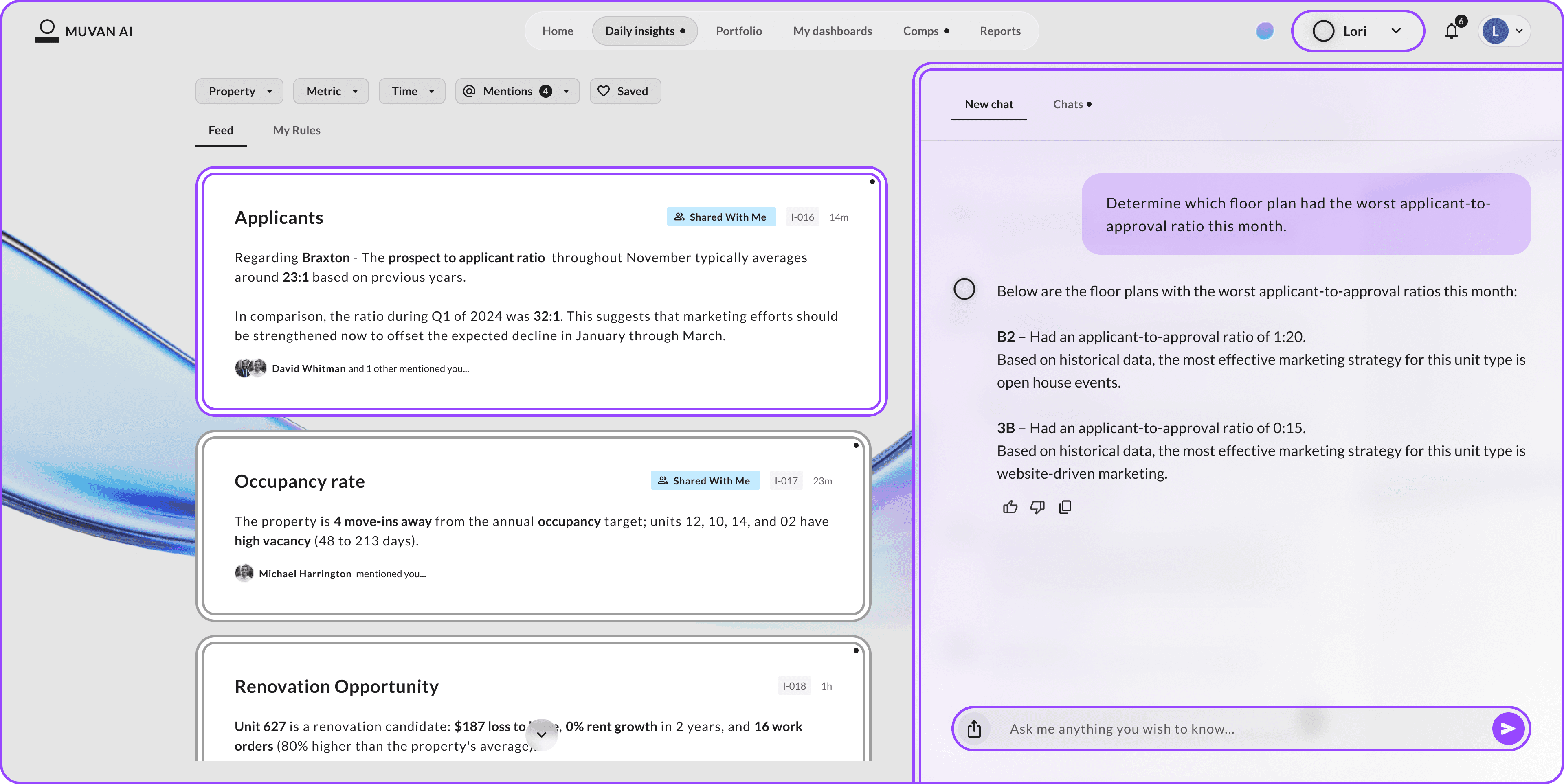
Task: Open the notifications bell
Action: [1452, 31]
